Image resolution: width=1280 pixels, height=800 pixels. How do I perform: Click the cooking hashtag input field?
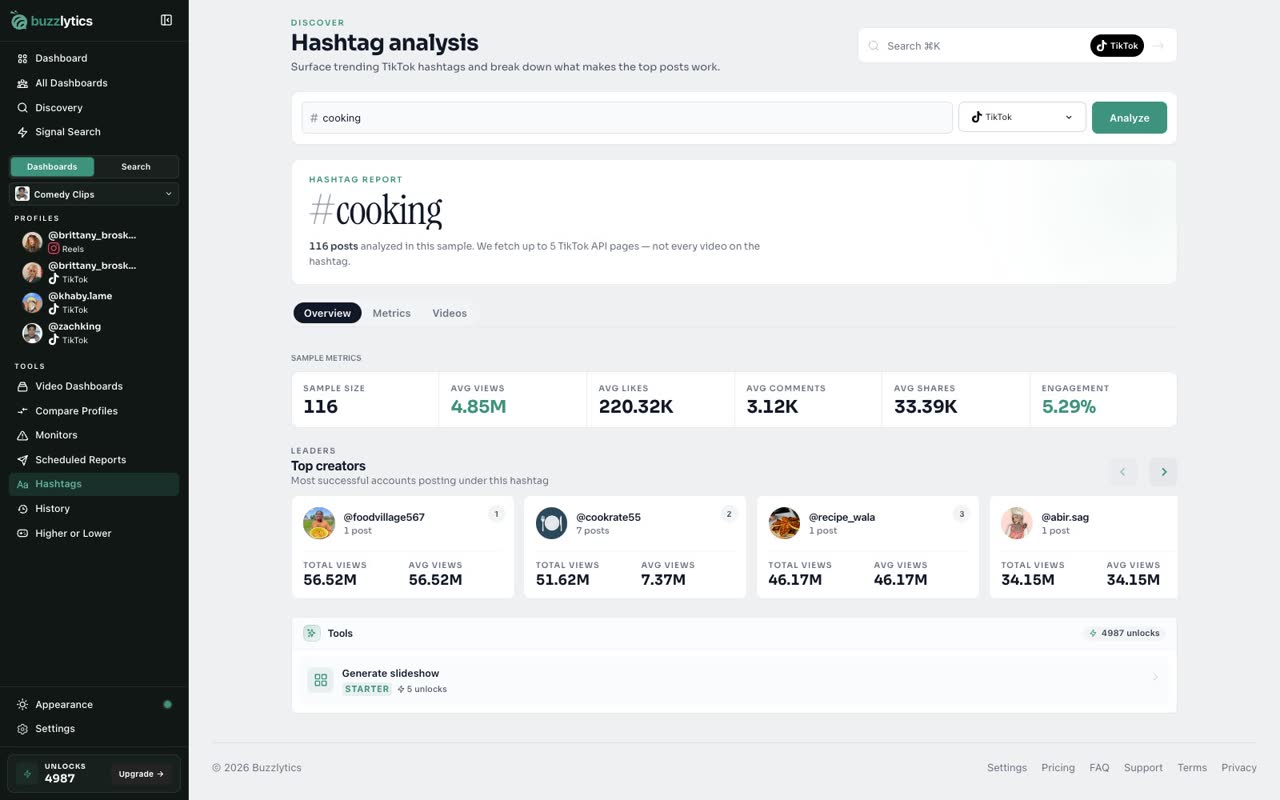coord(627,117)
